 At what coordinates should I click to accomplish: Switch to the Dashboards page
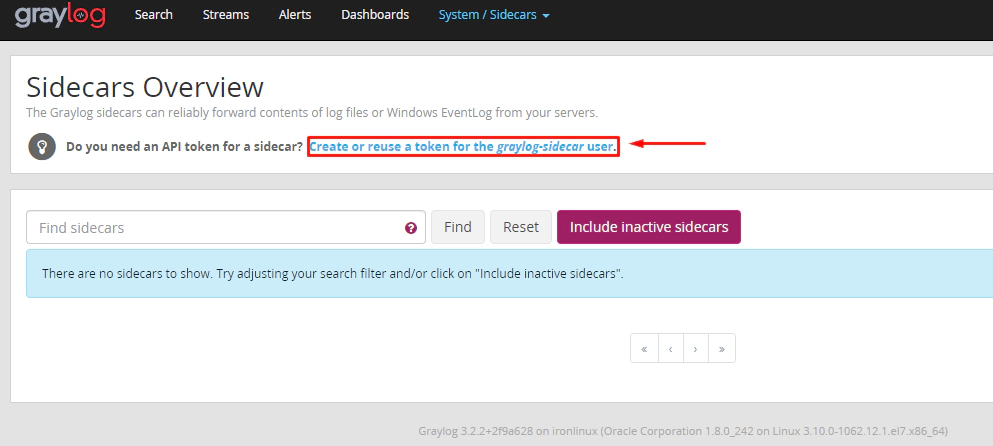click(375, 15)
